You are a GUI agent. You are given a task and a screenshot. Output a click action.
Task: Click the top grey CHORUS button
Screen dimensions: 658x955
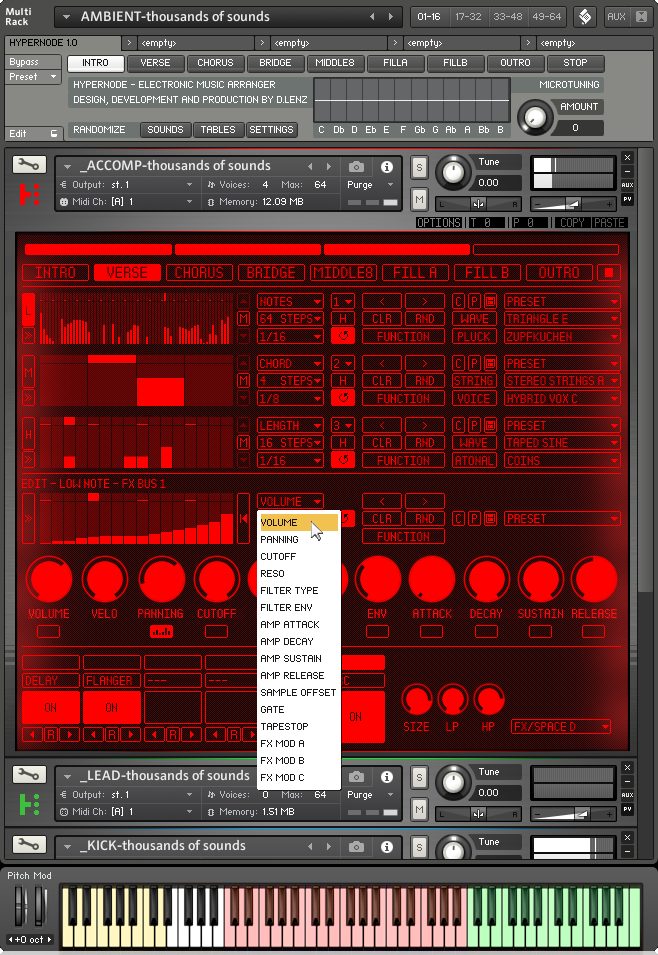pos(215,63)
